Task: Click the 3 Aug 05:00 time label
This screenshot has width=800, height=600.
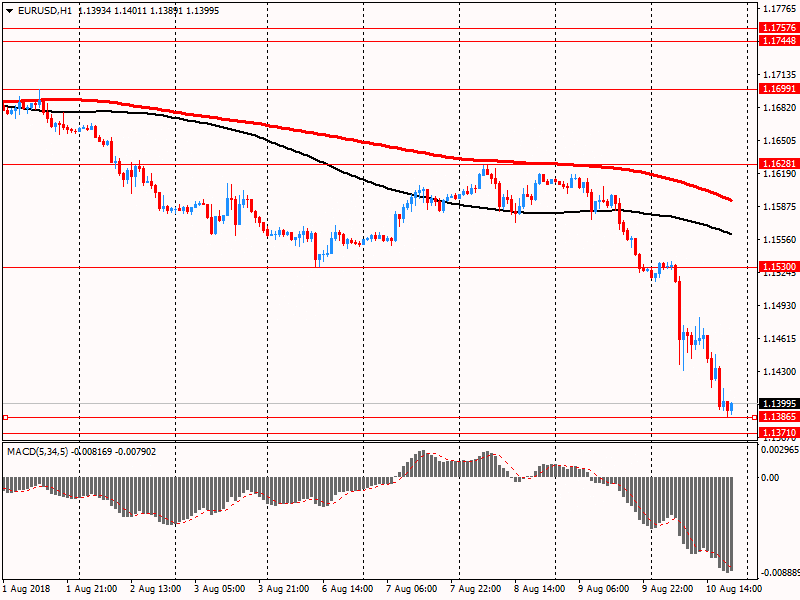Action: 219,589
